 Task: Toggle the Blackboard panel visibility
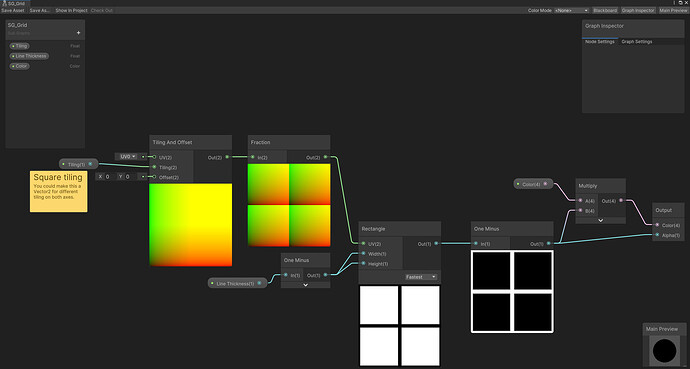tap(605, 10)
